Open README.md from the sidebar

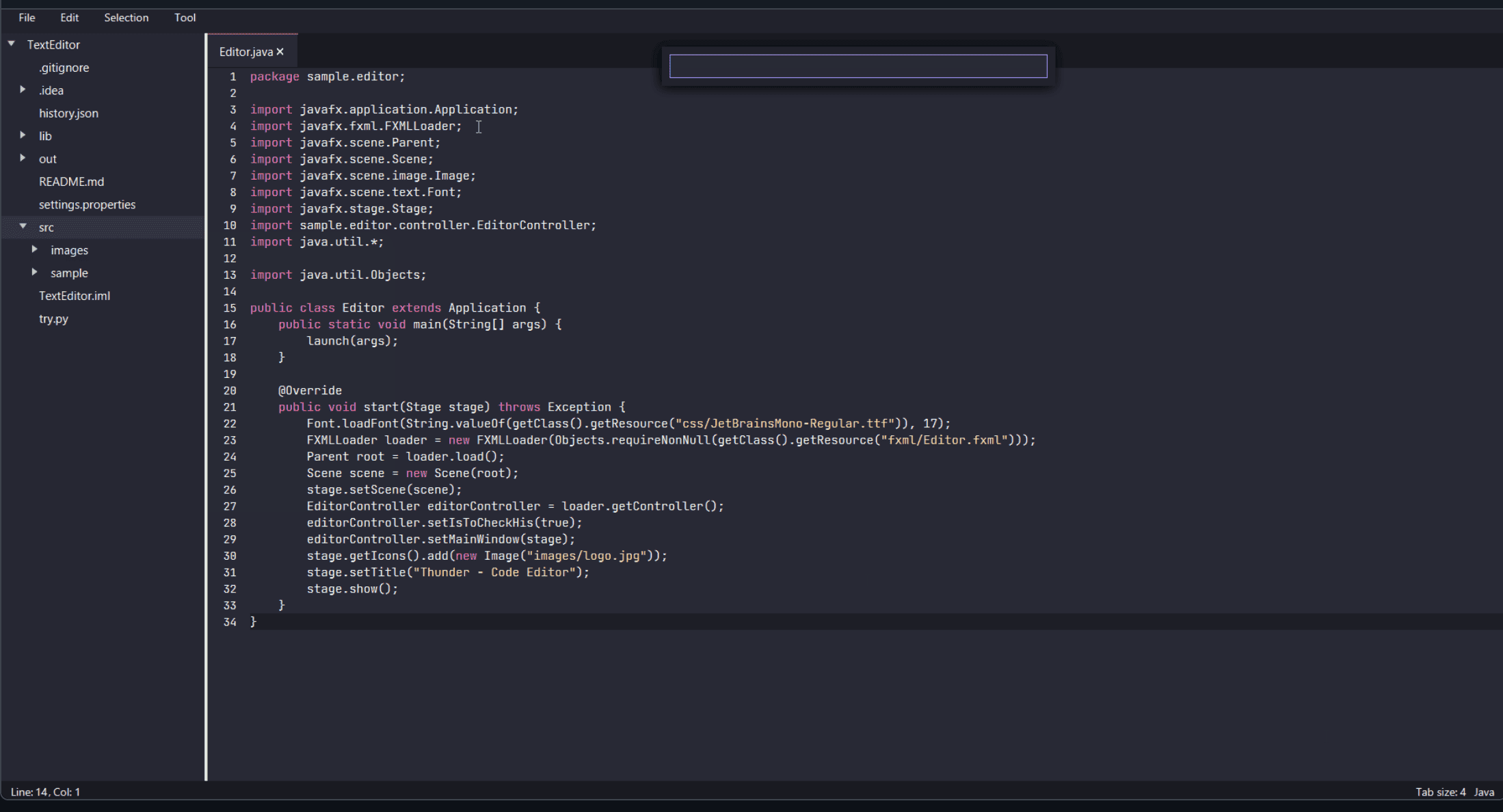71,181
